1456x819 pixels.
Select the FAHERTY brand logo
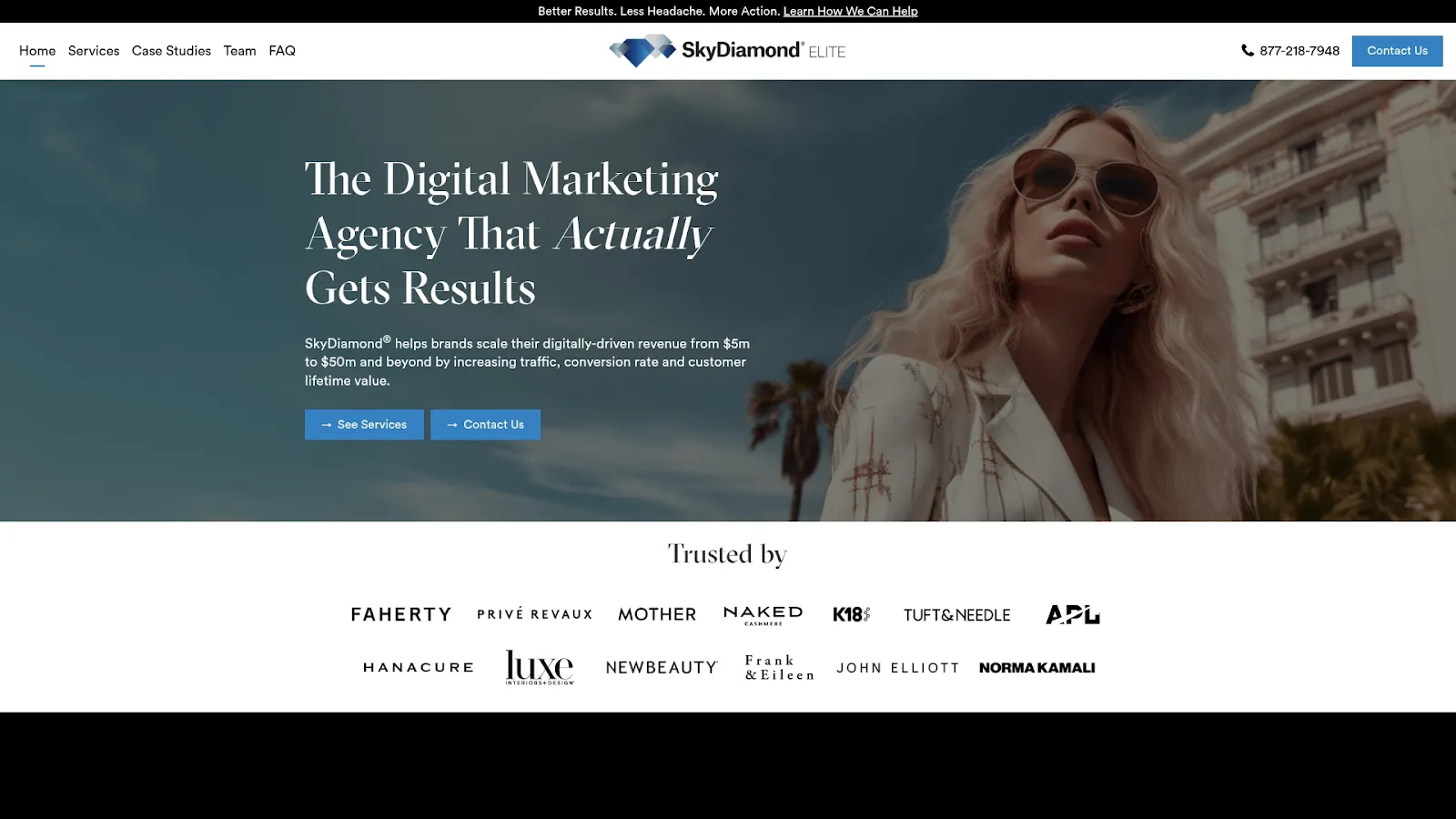click(x=400, y=614)
